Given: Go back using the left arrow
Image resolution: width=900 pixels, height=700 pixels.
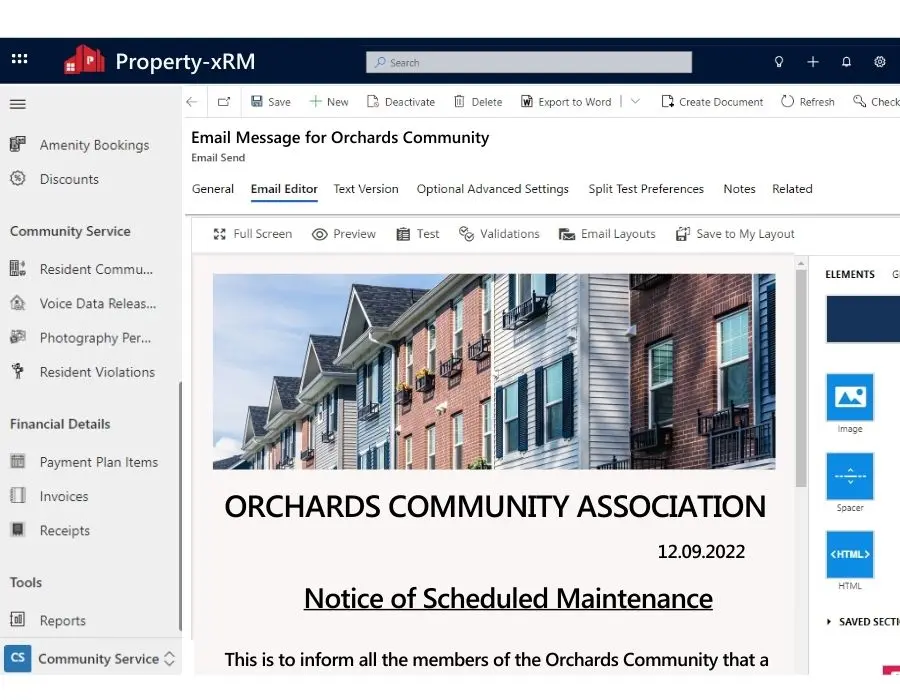Looking at the screenshot, I should pos(192,102).
